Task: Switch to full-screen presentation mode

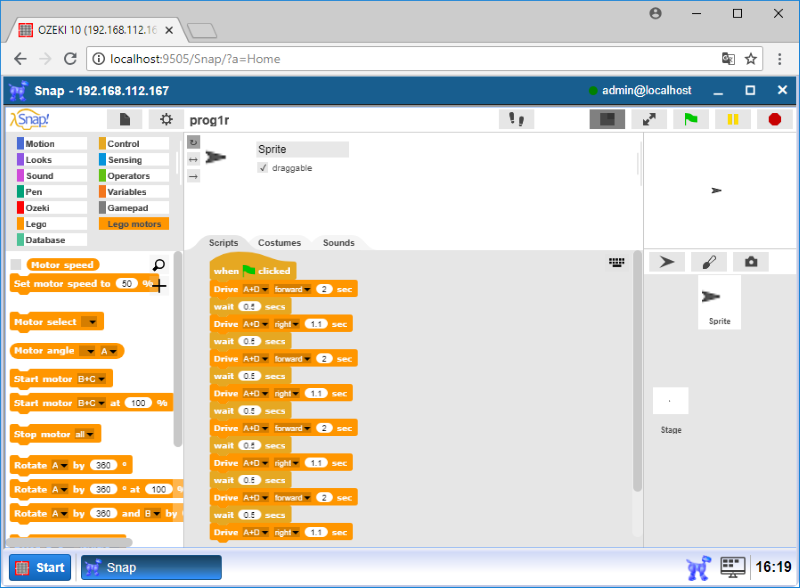Action: [649, 119]
